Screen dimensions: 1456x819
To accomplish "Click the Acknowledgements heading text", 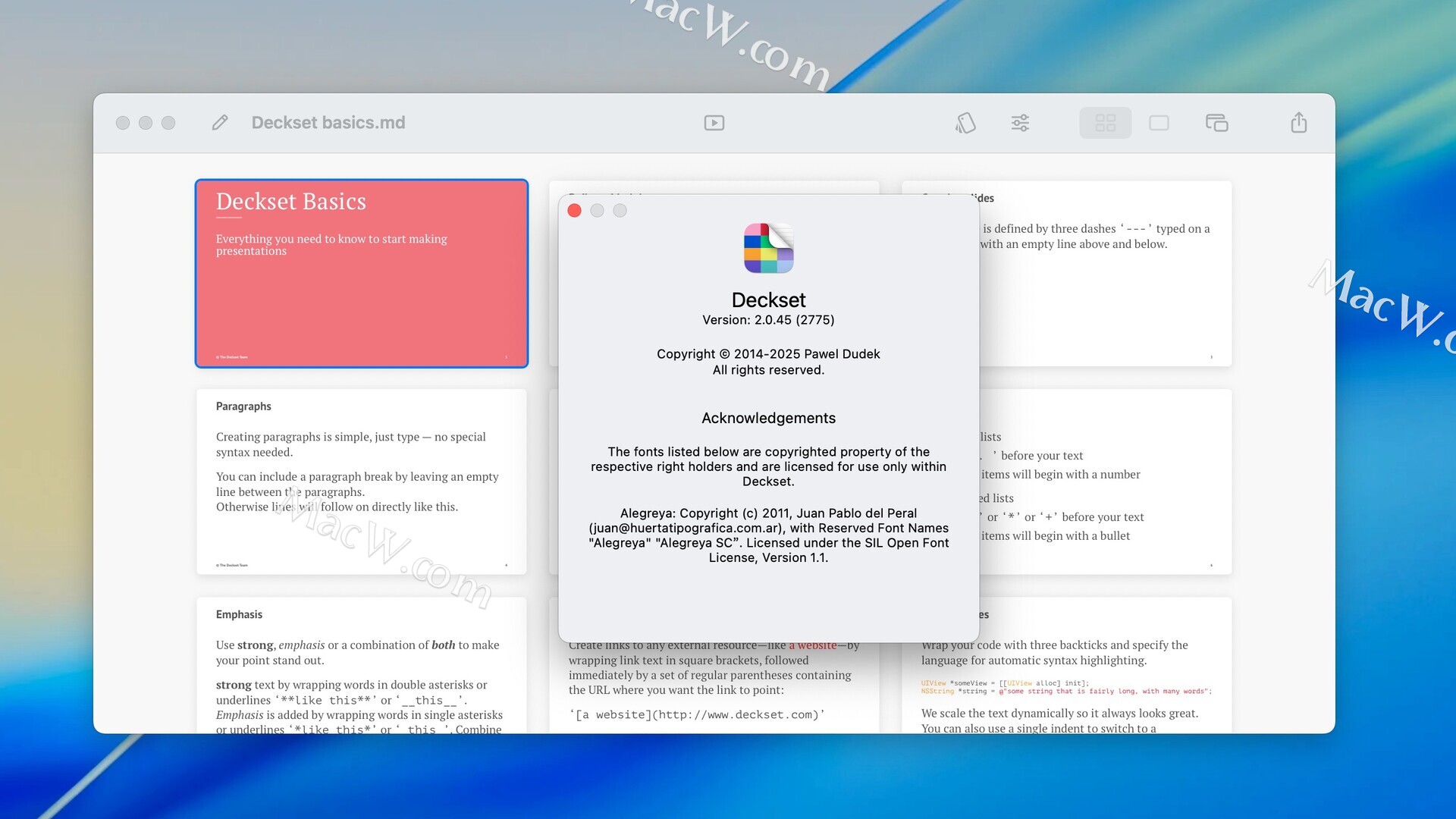I will coord(768,418).
